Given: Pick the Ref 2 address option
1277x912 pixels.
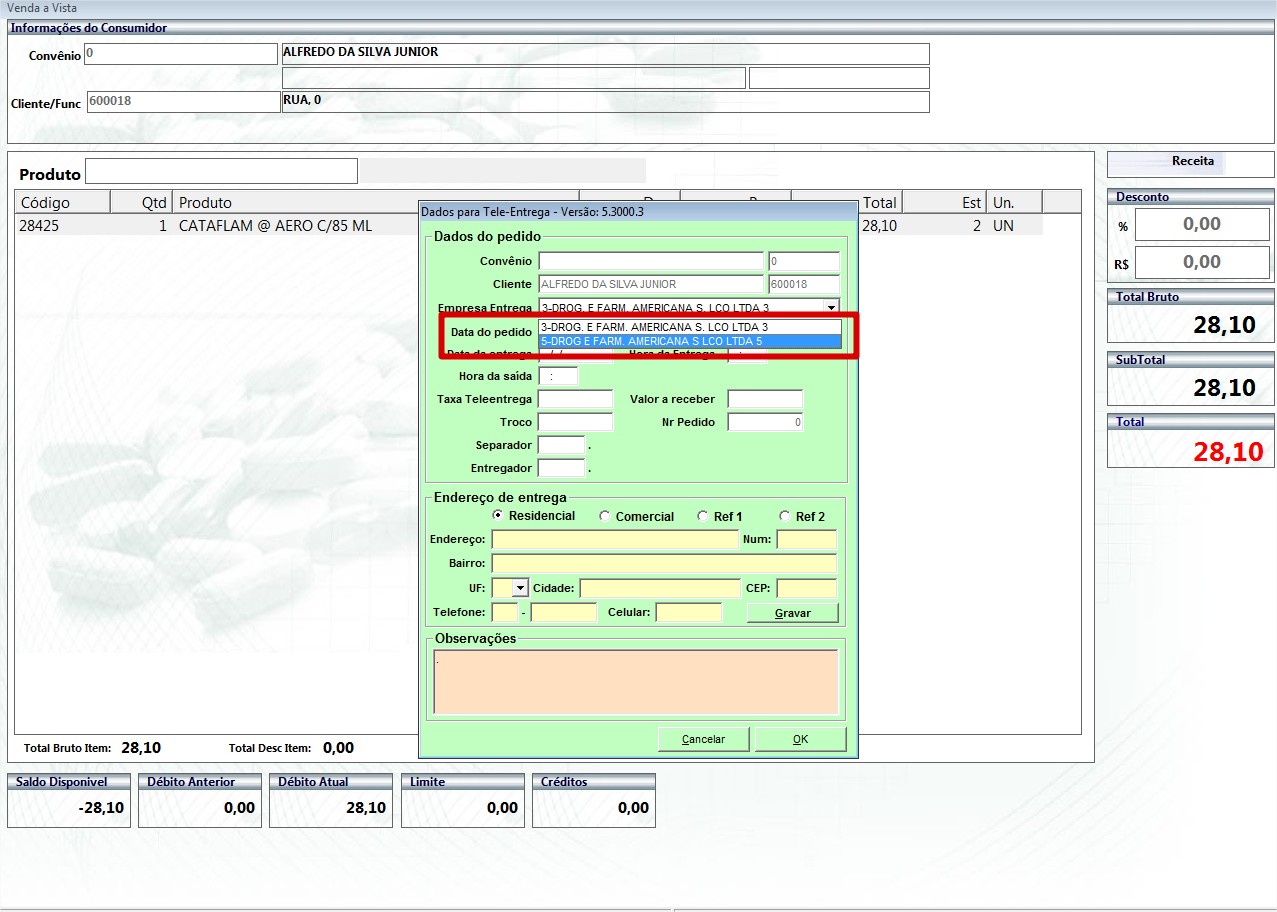Looking at the screenshot, I should [x=785, y=517].
